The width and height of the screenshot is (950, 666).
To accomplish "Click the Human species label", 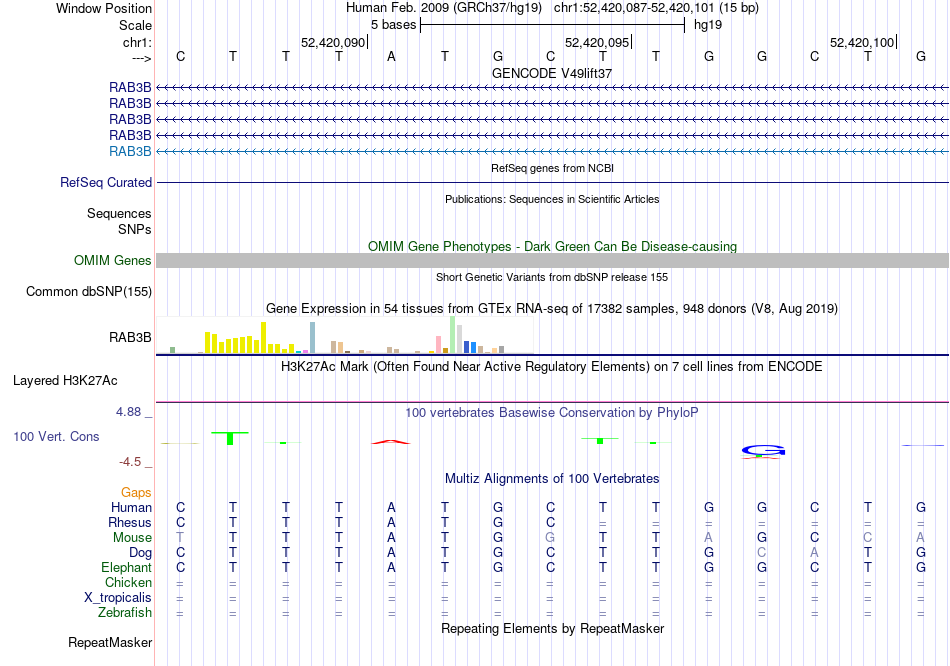I will pos(131,507).
